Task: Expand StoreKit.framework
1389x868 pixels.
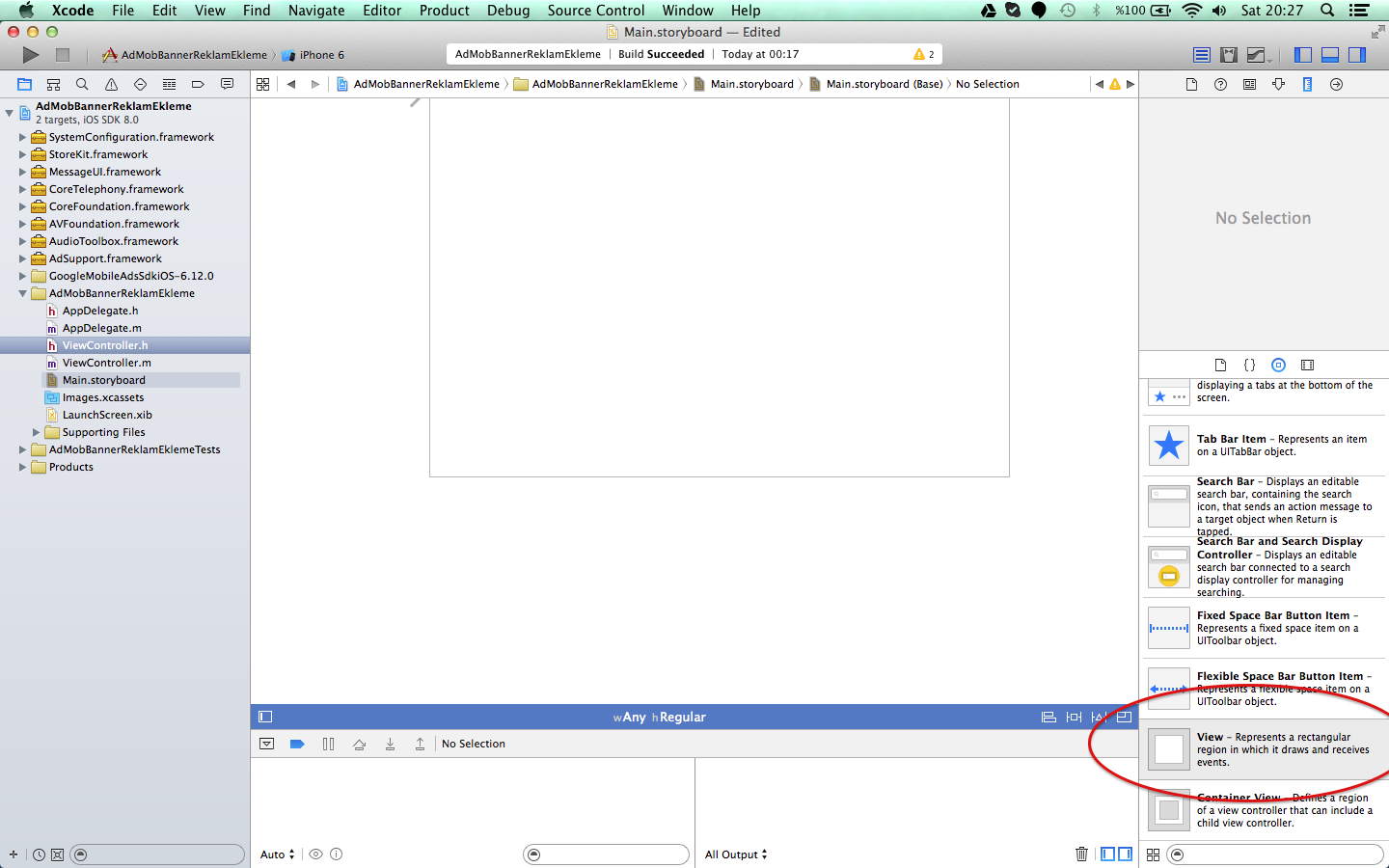Action: click(x=22, y=154)
